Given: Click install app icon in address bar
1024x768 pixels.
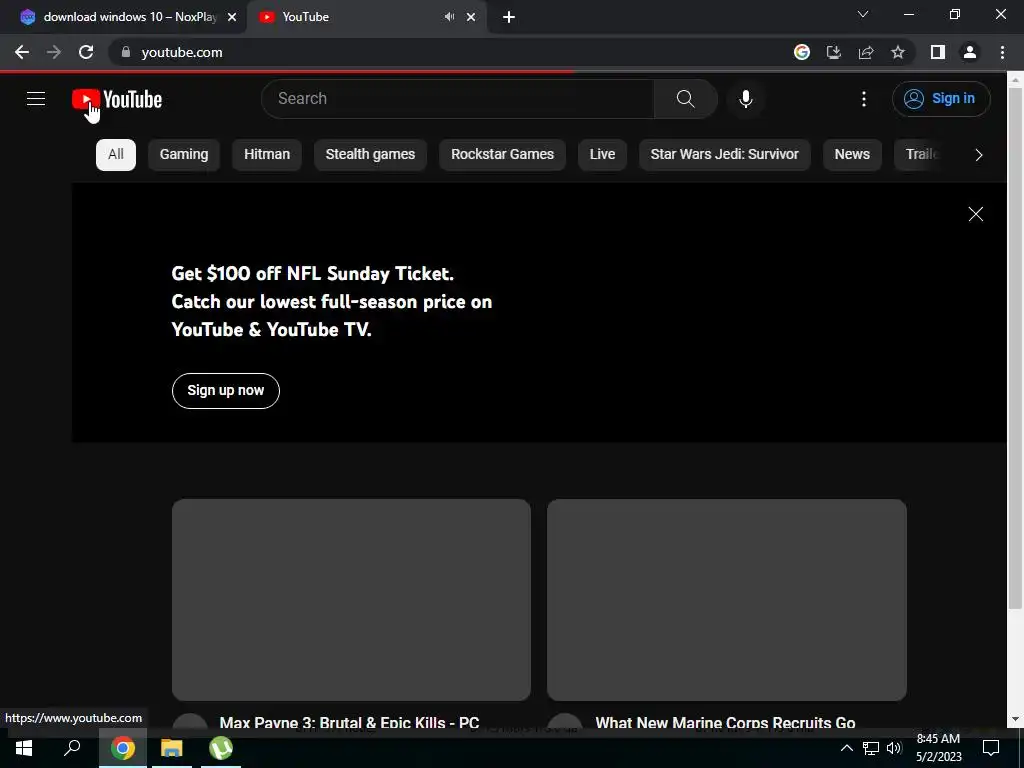Looking at the screenshot, I should pyautogui.click(x=834, y=52).
